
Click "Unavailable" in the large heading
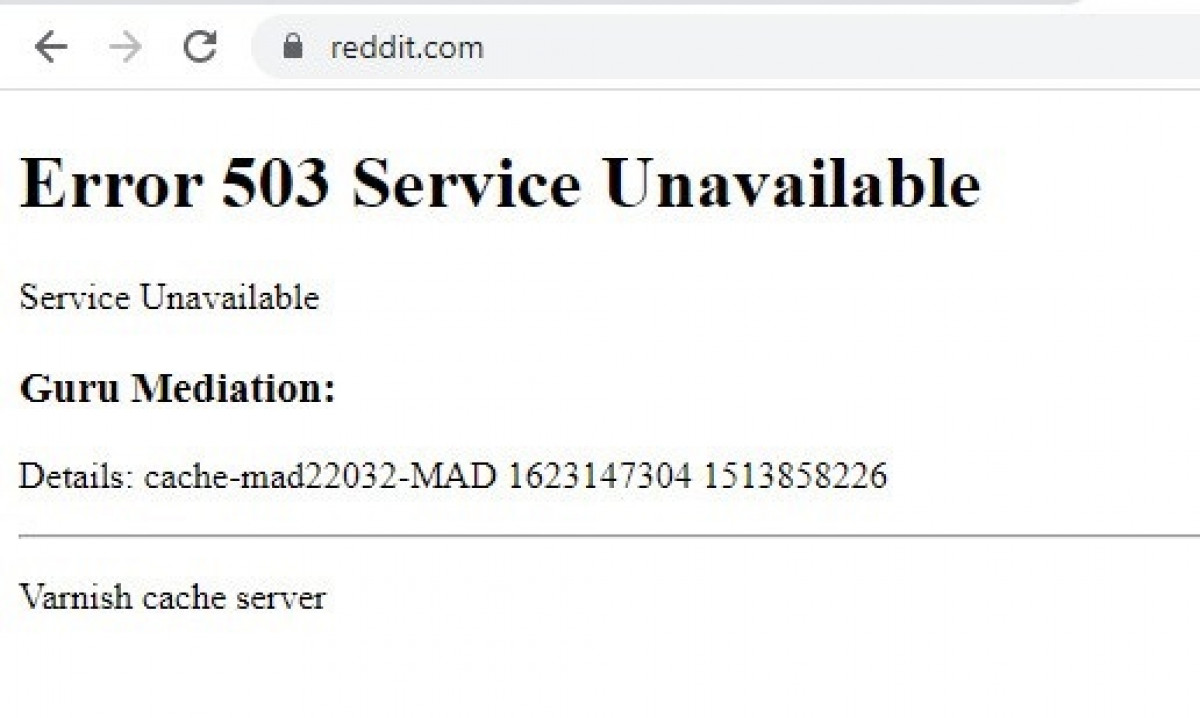pos(792,184)
